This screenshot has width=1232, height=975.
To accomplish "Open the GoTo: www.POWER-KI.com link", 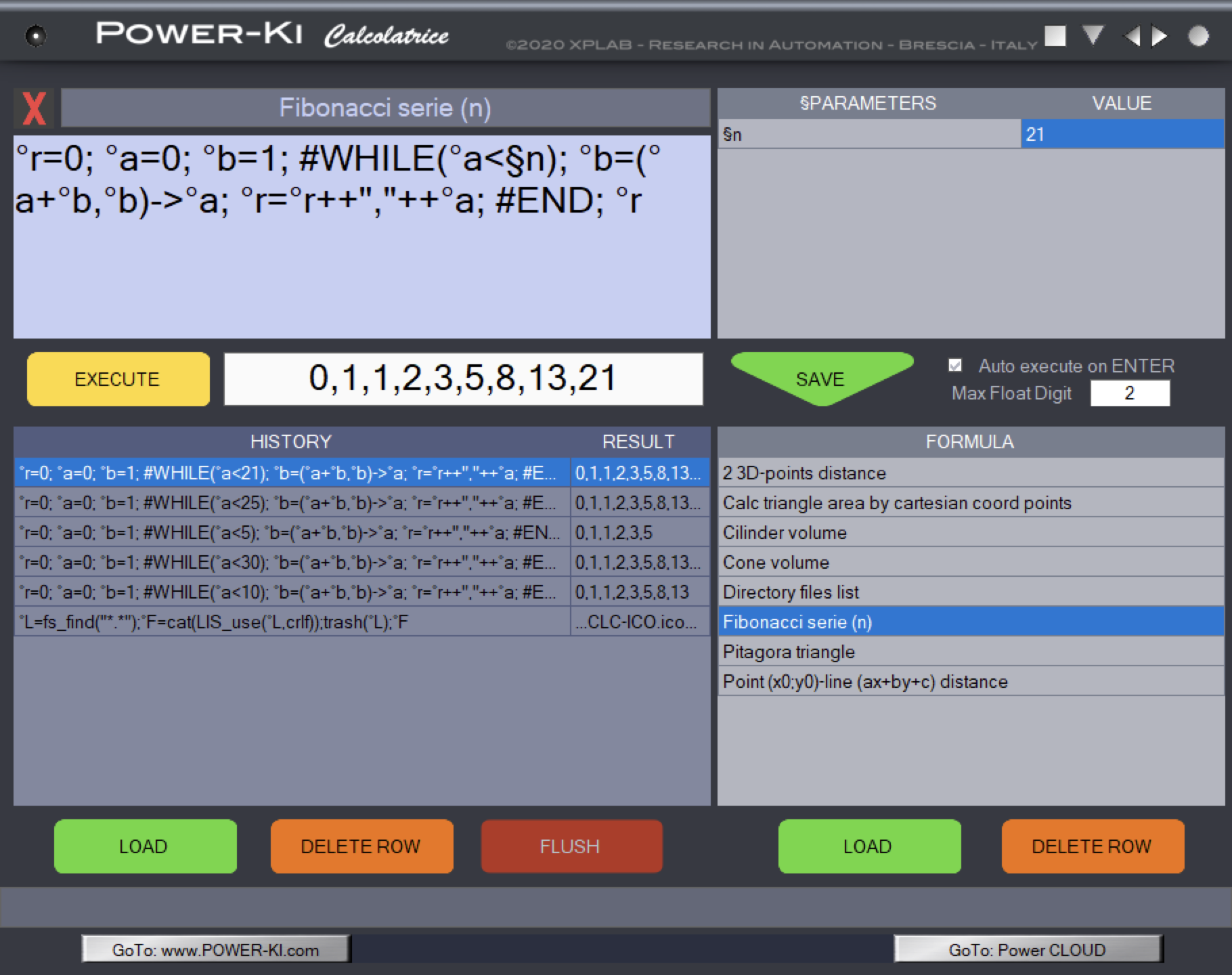I will click(216, 949).
